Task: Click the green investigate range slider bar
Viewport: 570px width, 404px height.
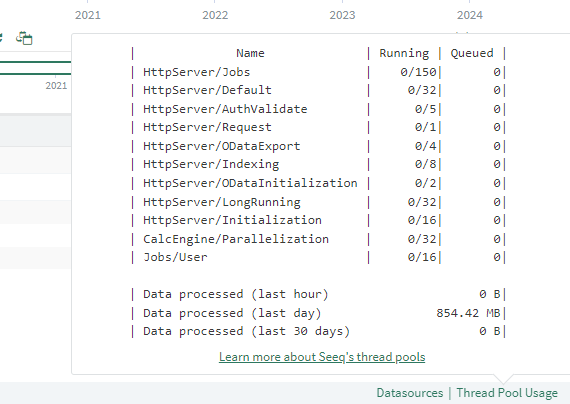Action: 35,68
